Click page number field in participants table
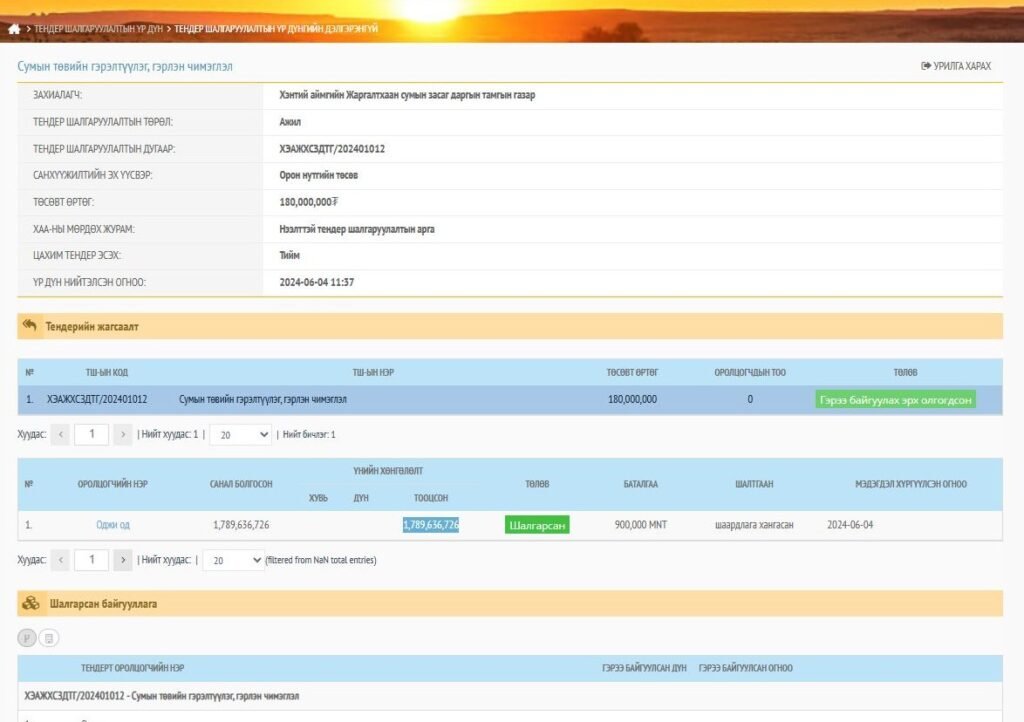1024x722 pixels. (x=91, y=560)
